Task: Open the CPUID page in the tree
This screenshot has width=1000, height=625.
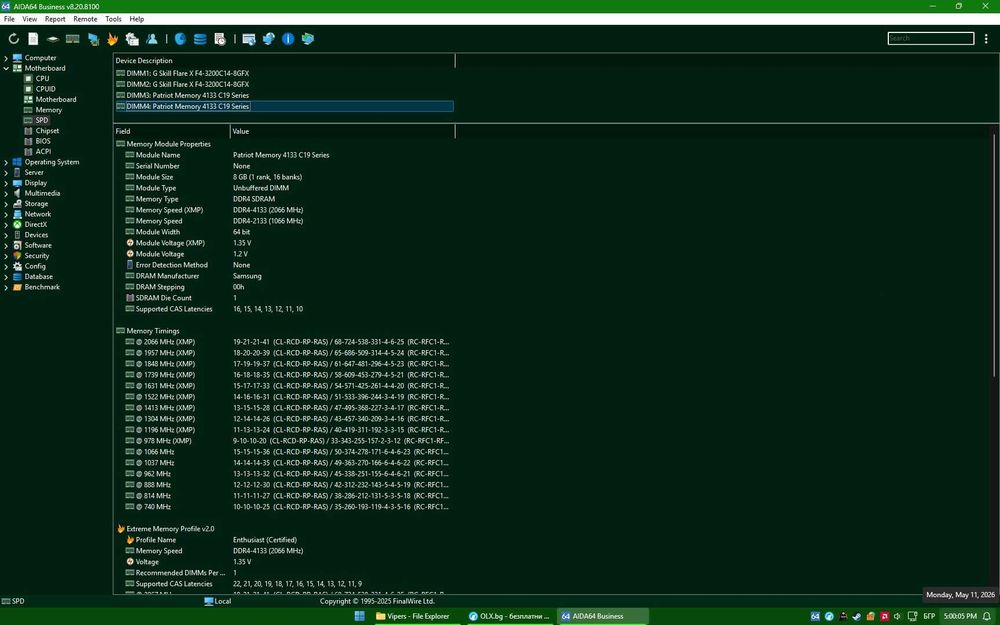Action: (45, 89)
